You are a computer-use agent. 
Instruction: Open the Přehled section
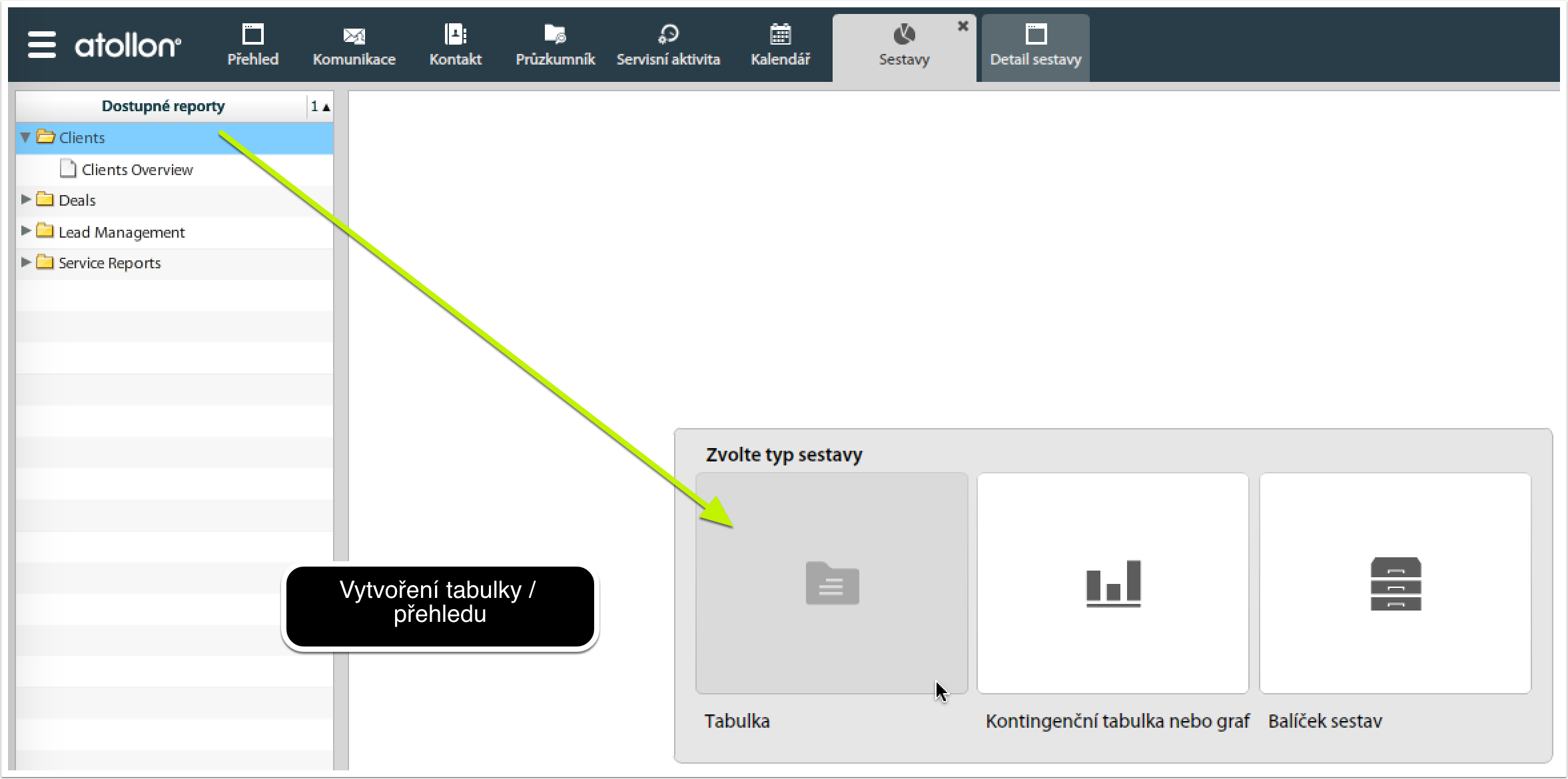pos(252,45)
